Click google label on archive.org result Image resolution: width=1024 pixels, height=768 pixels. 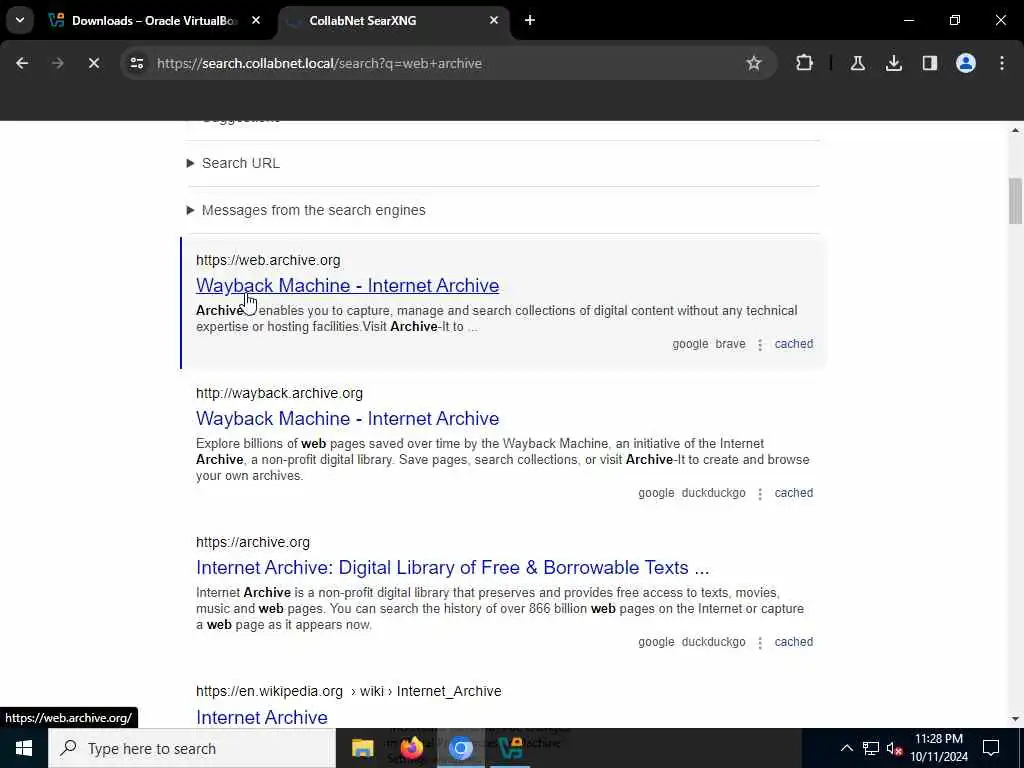tap(656, 642)
